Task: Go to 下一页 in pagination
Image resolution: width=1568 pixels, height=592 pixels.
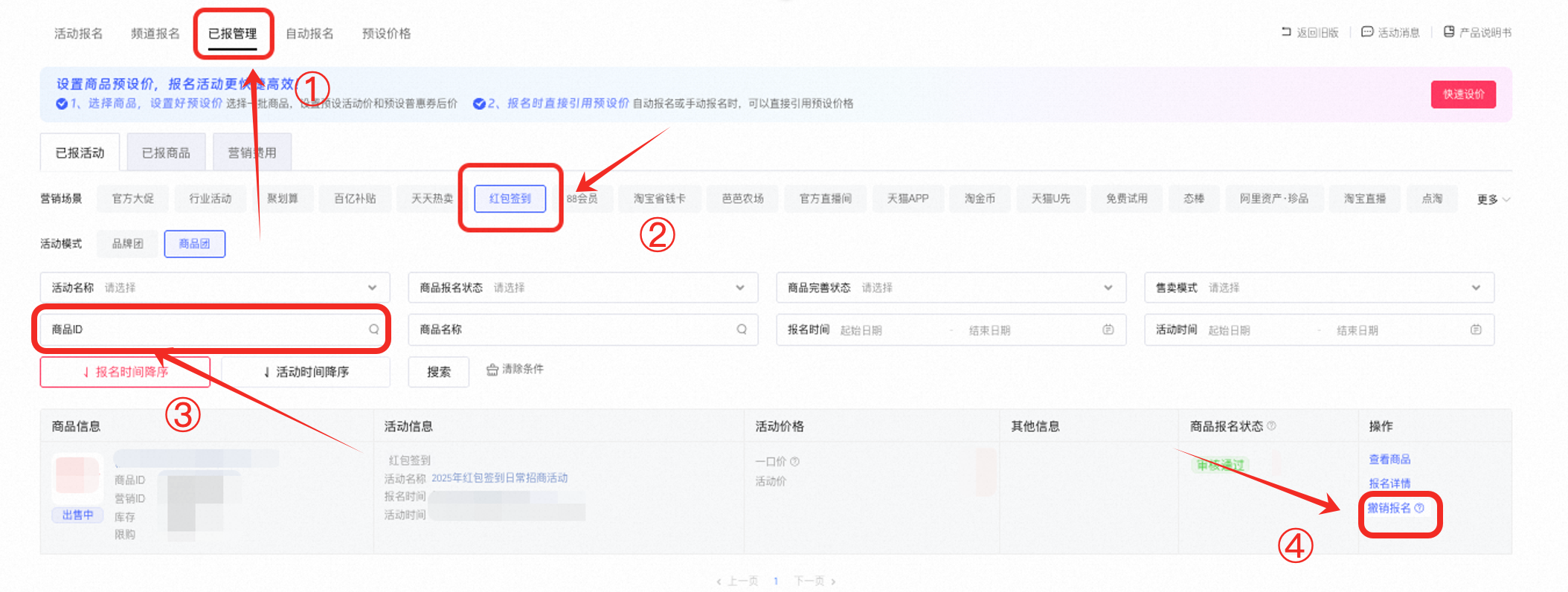Action: coord(814,581)
